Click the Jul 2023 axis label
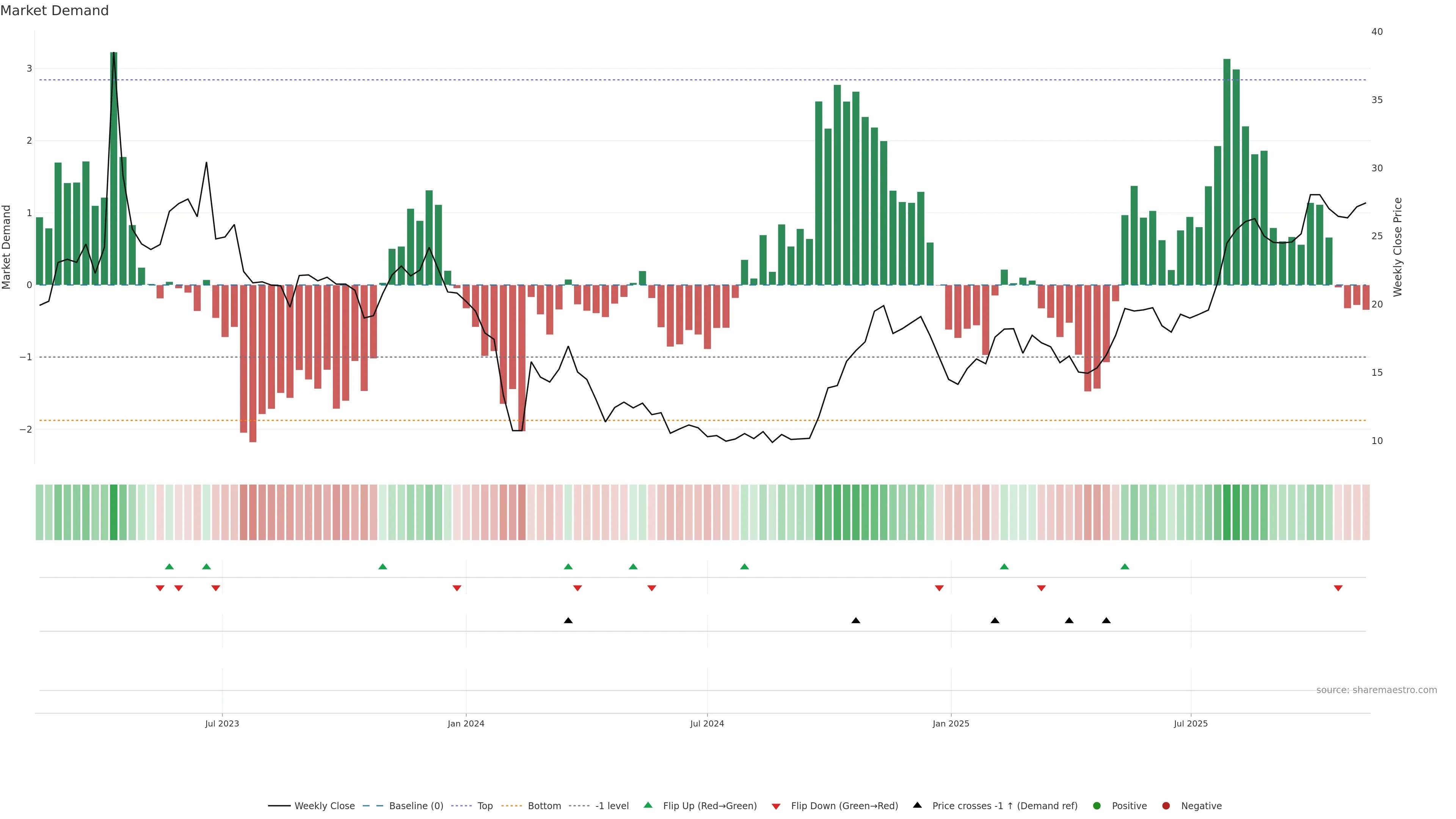The image size is (1456, 819). (x=222, y=723)
